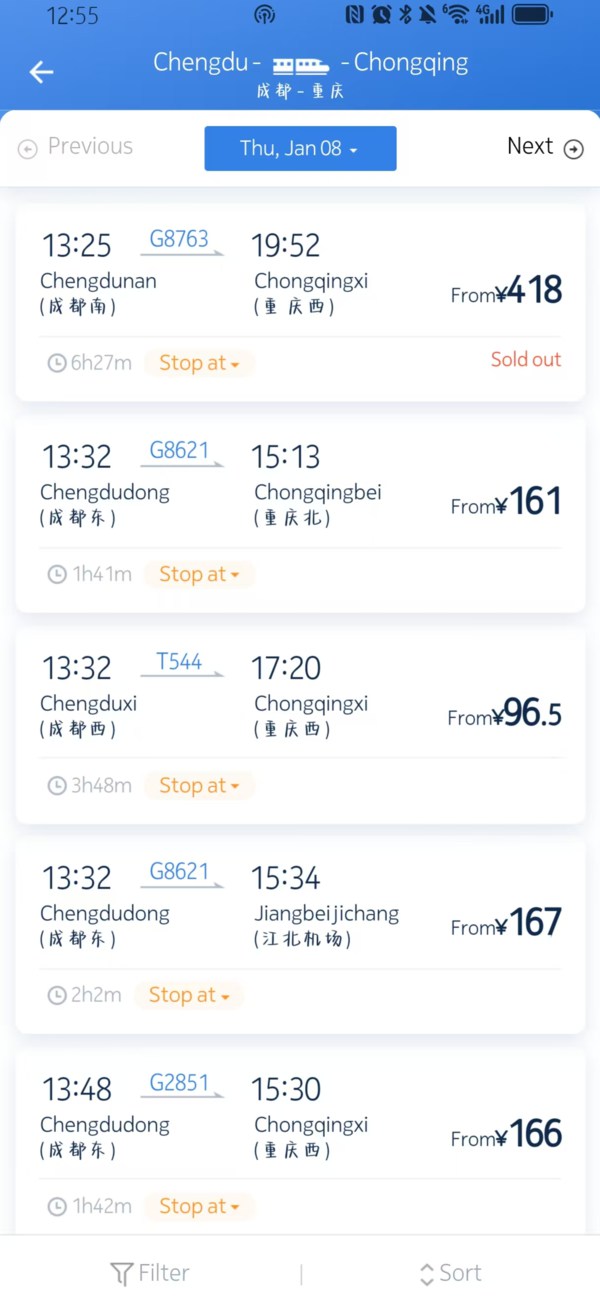Tap the clock icon beside 3h48m
The height and width of the screenshot is (1300, 600).
point(57,786)
